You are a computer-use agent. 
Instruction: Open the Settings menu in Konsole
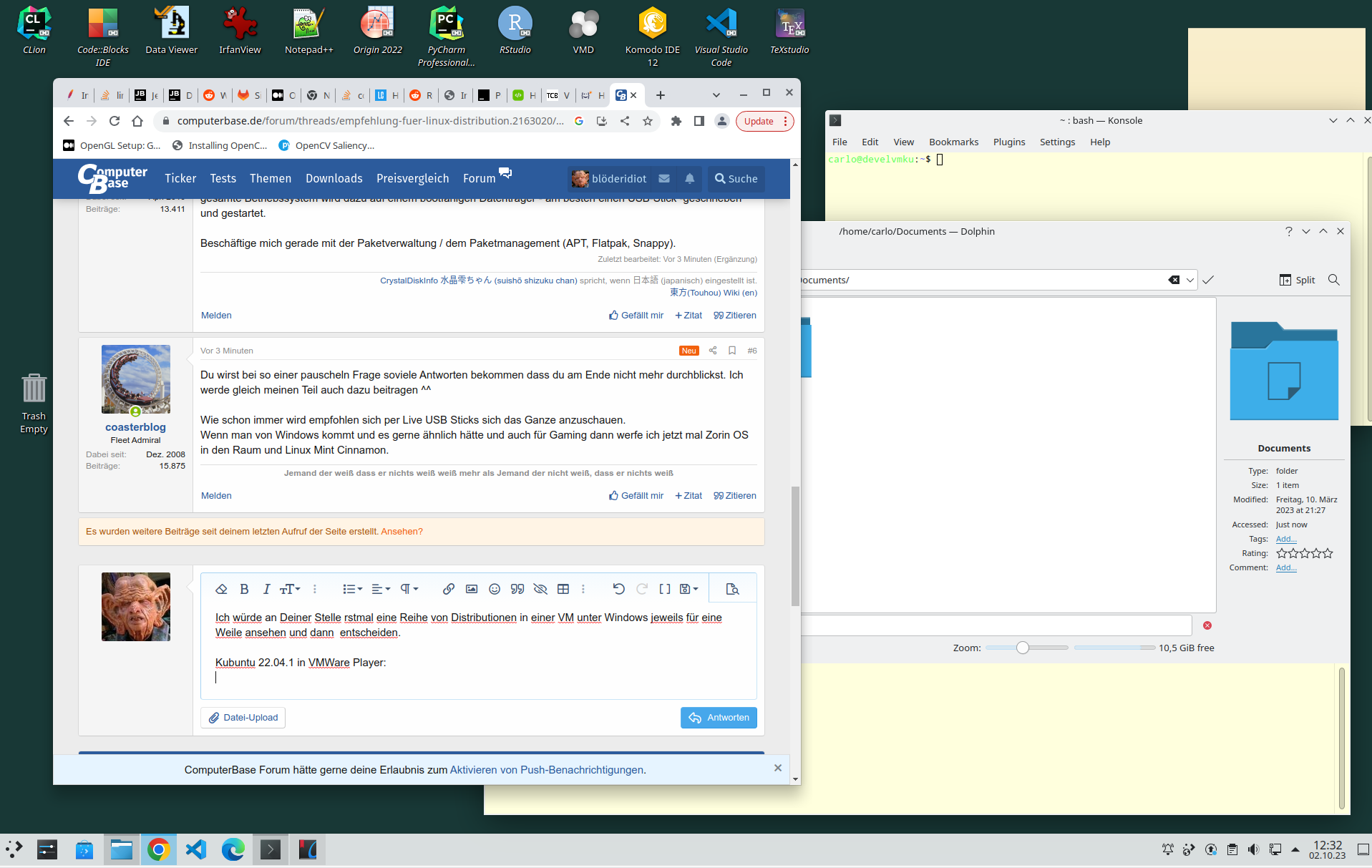coord(1057,142)
